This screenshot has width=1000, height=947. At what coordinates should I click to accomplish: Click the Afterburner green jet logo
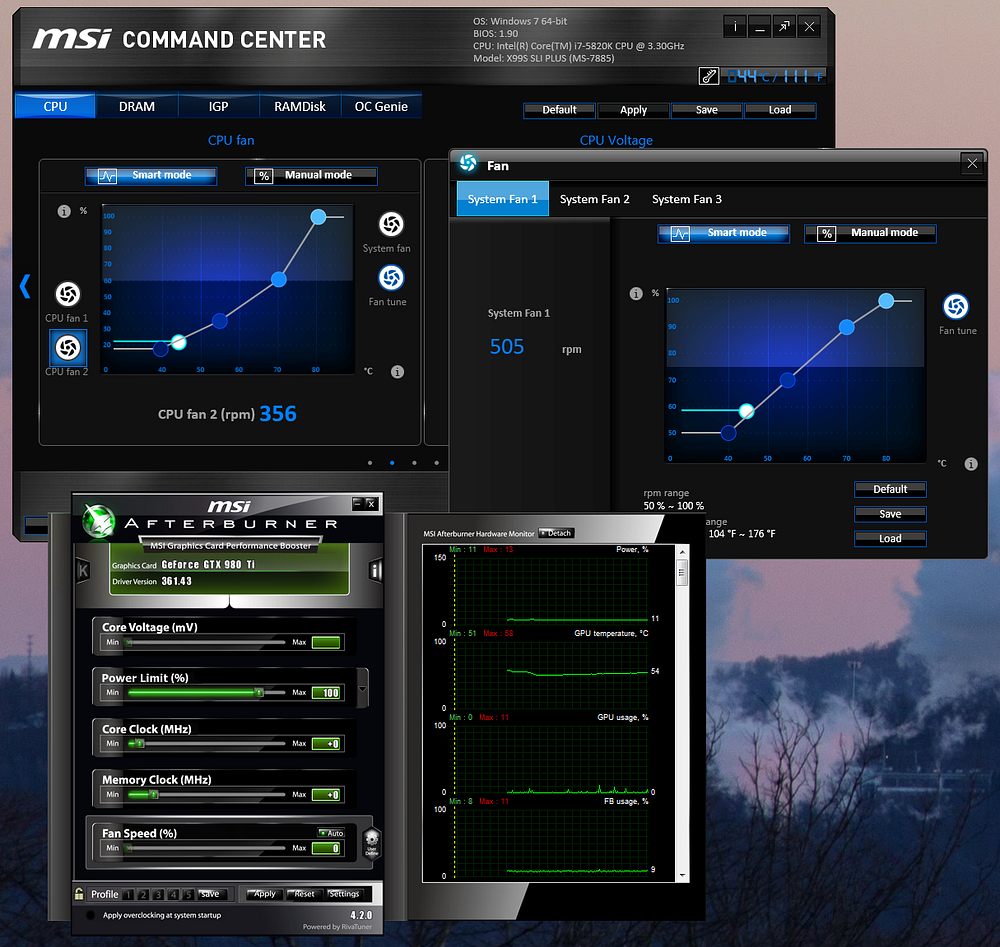coord(98,521)
